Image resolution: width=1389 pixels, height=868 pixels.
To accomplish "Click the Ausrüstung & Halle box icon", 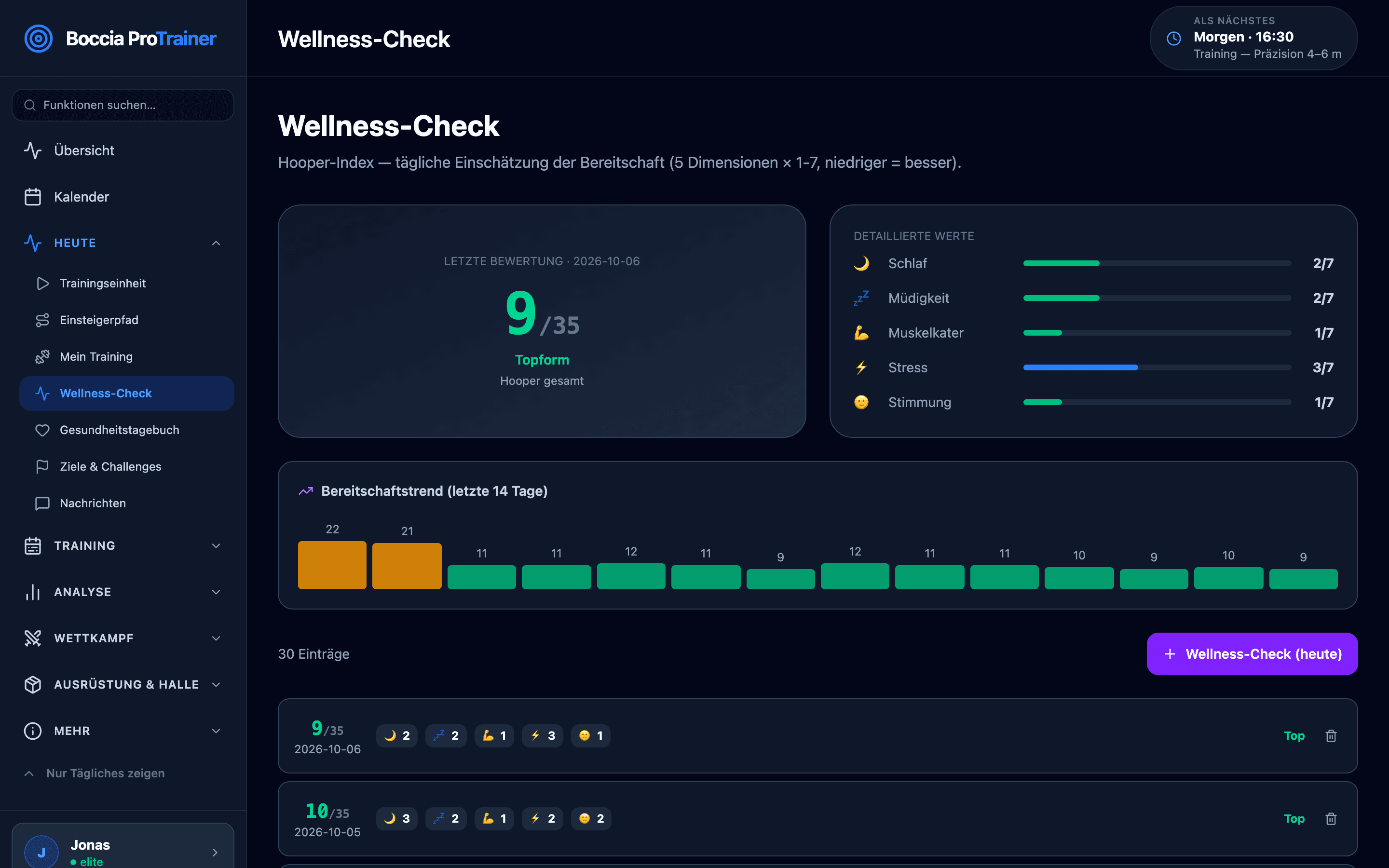I will click(33, 684).
